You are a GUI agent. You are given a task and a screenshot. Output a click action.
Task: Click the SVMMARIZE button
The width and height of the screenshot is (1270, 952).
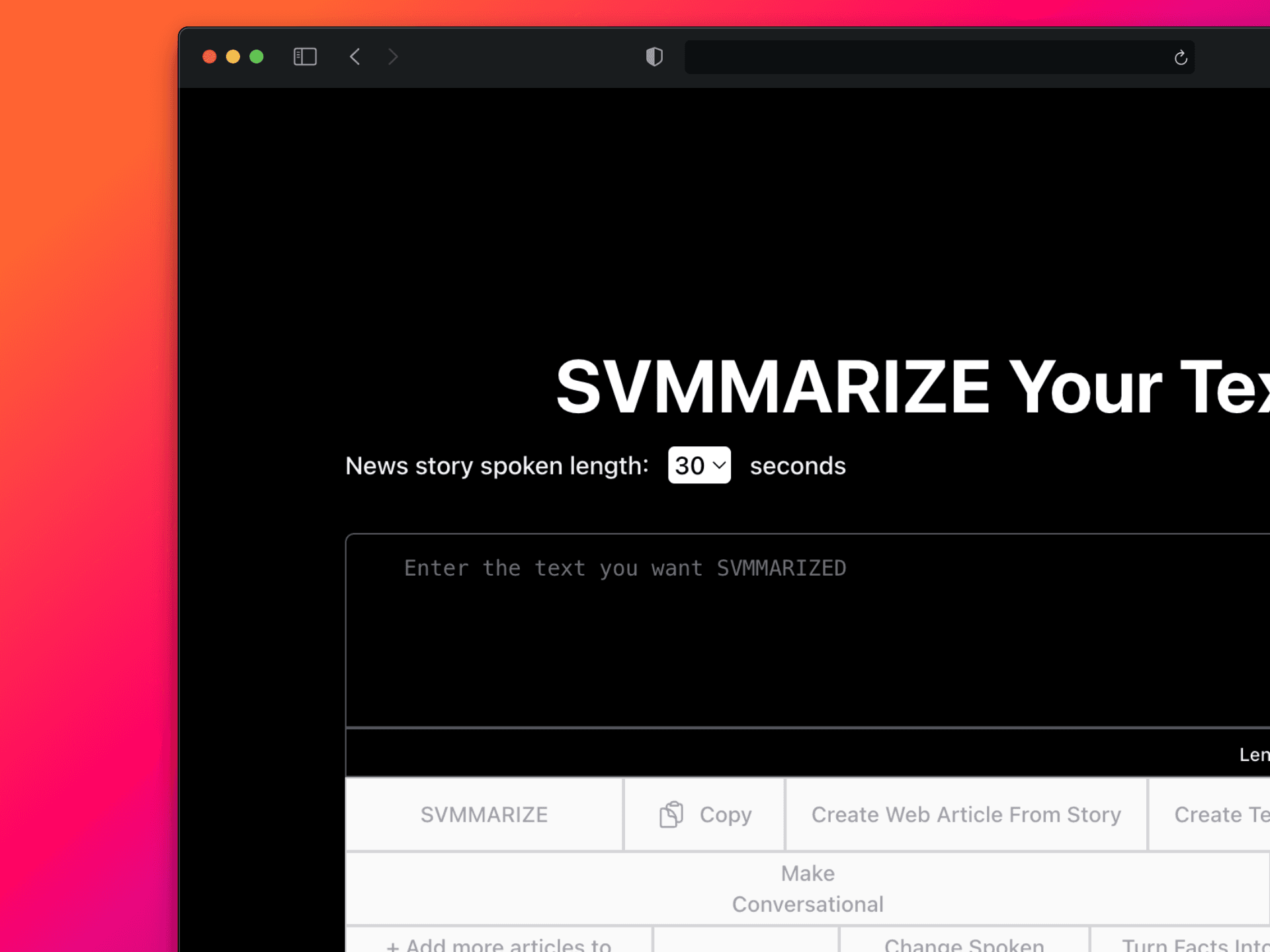(484, 814)
